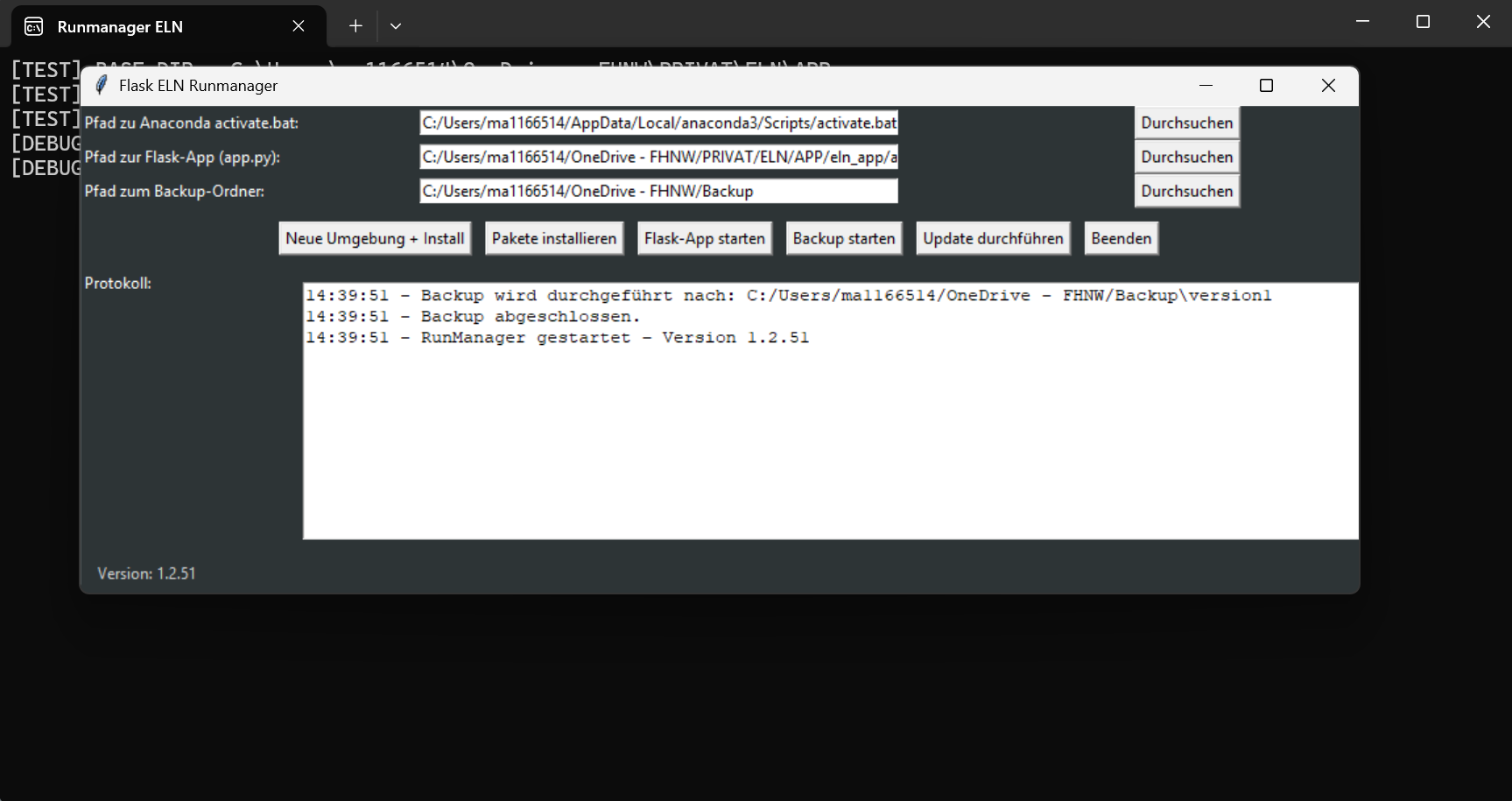
Task: Click inside the Backup-Ordner path field
Action: coord(659,191)
